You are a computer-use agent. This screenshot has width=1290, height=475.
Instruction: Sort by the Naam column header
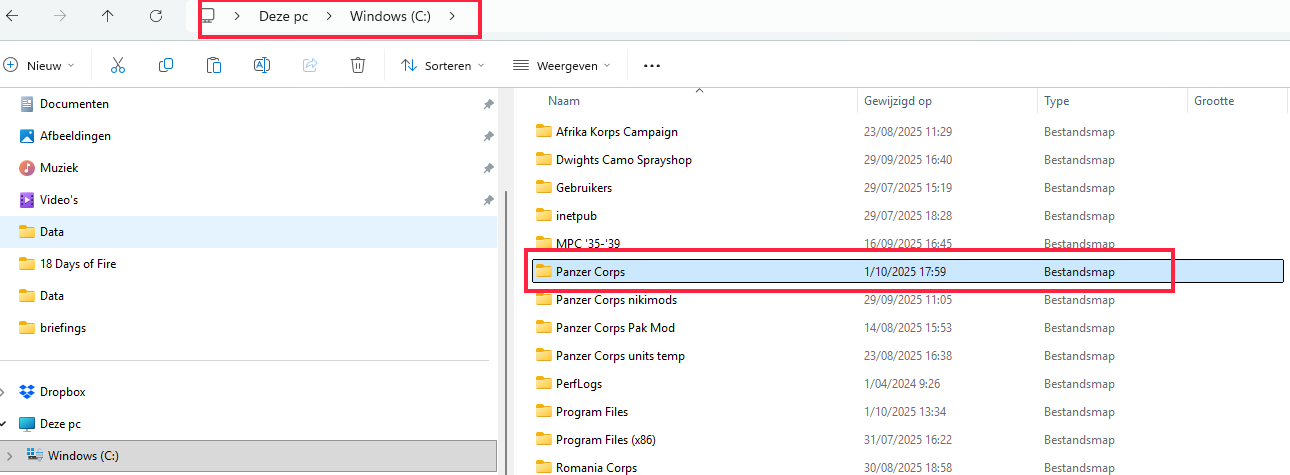[x=565, y=101]
